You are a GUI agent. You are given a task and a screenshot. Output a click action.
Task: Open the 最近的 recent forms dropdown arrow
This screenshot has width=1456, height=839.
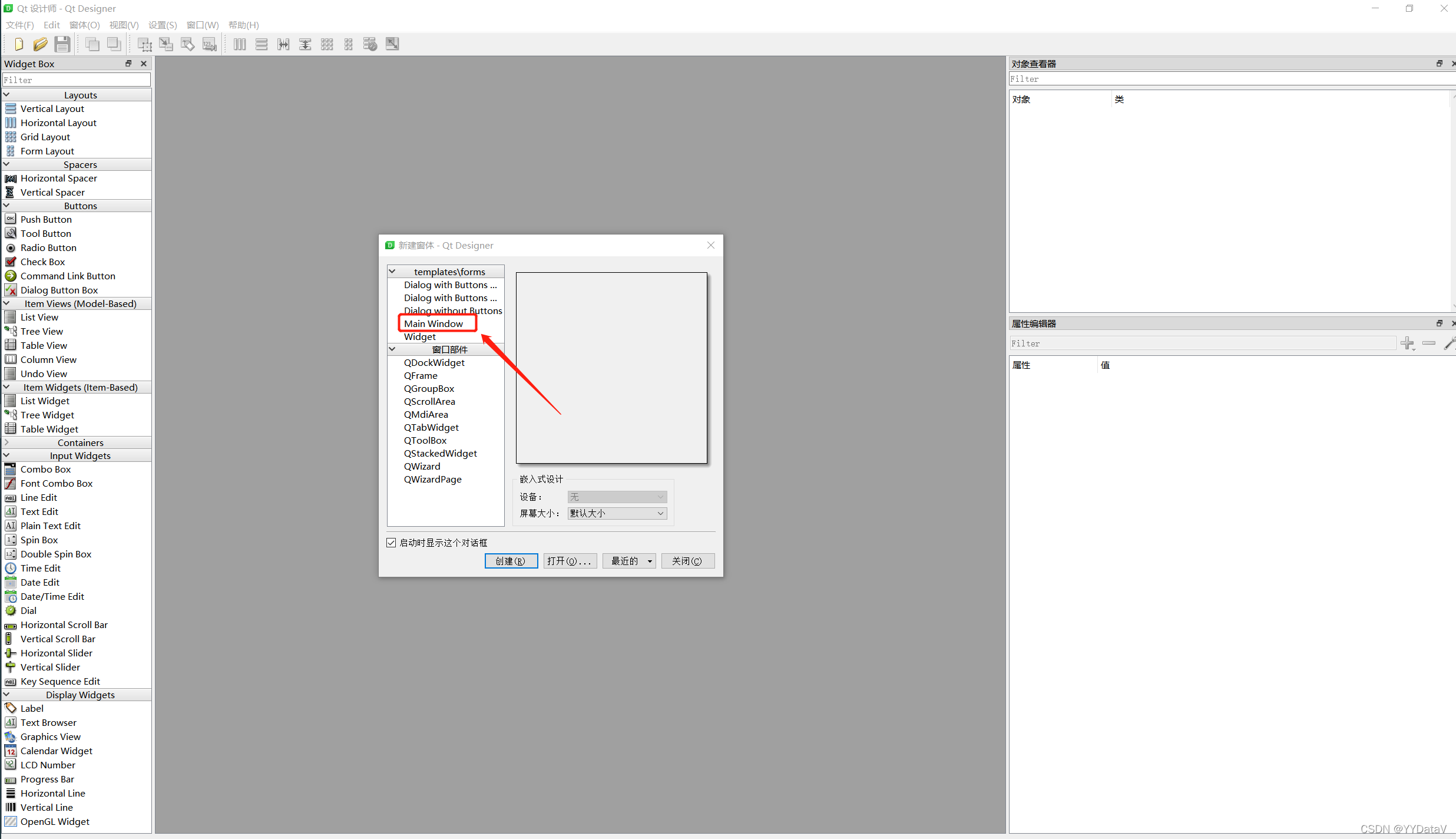click(x=650, y=561)
